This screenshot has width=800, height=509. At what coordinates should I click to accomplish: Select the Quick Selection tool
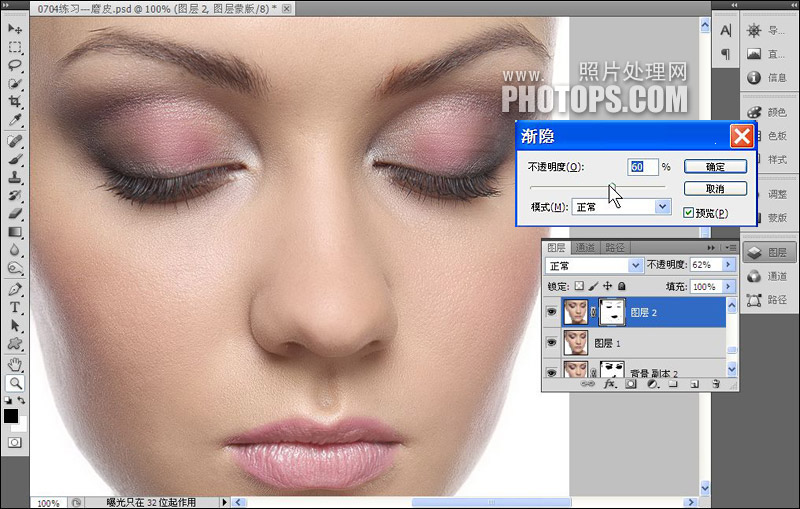[15, 84]
